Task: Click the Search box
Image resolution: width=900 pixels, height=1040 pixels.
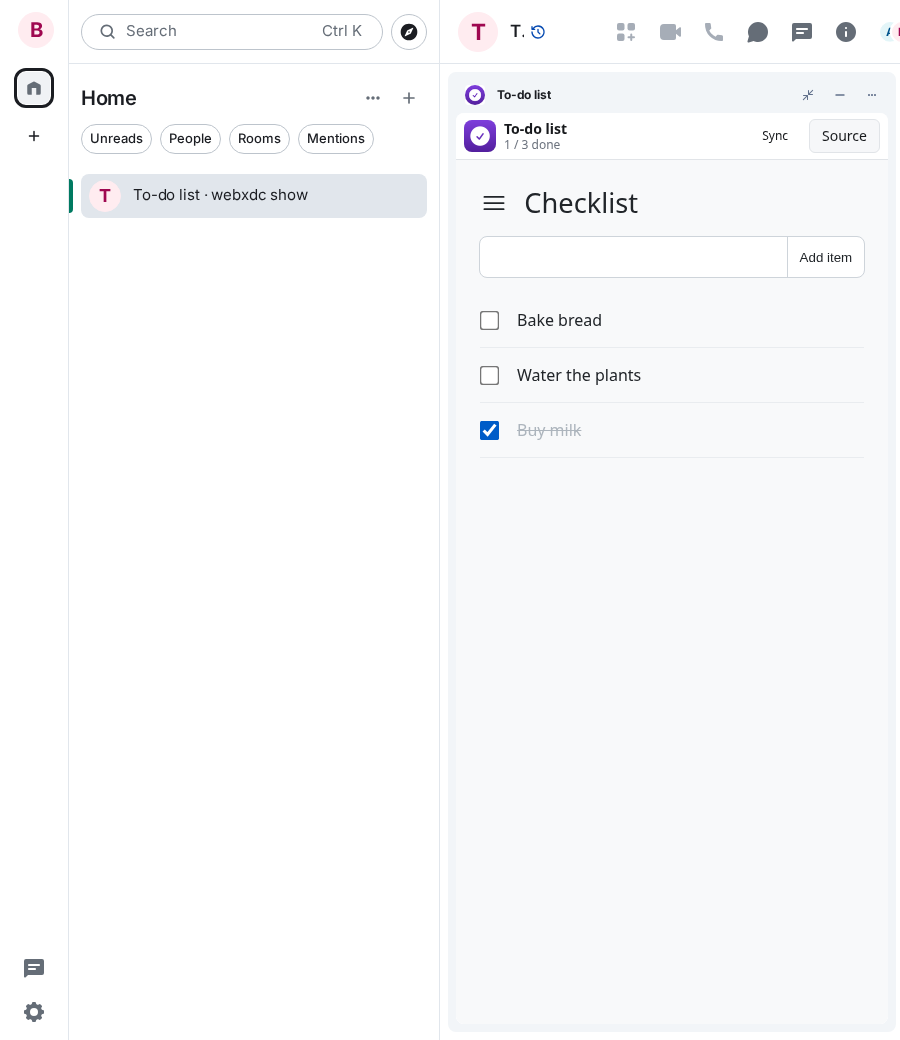Action: 232,32
